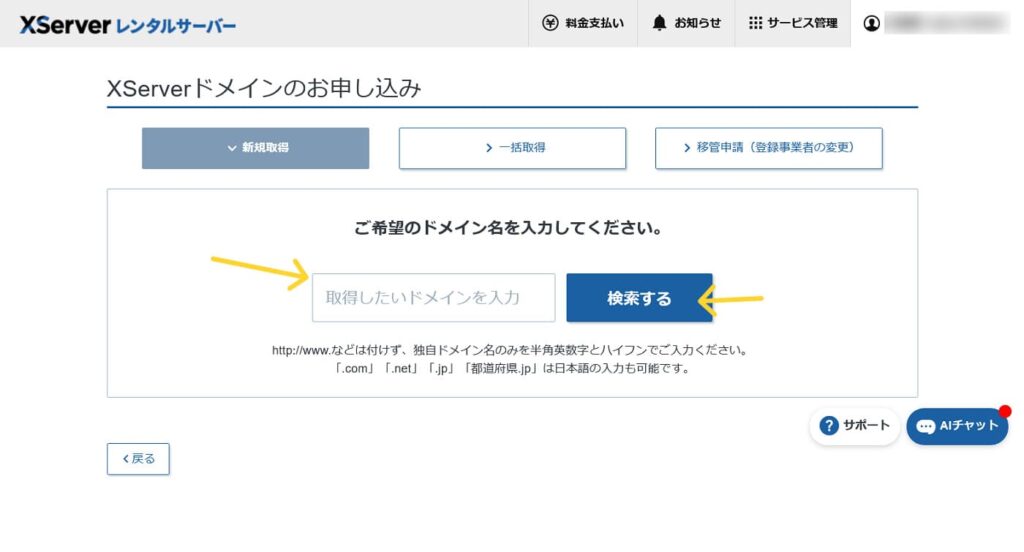Click the XServer レンタルサーバー logo
Image resolution: width=1024 pixels, height=552 pixels.
coord(127,25)
